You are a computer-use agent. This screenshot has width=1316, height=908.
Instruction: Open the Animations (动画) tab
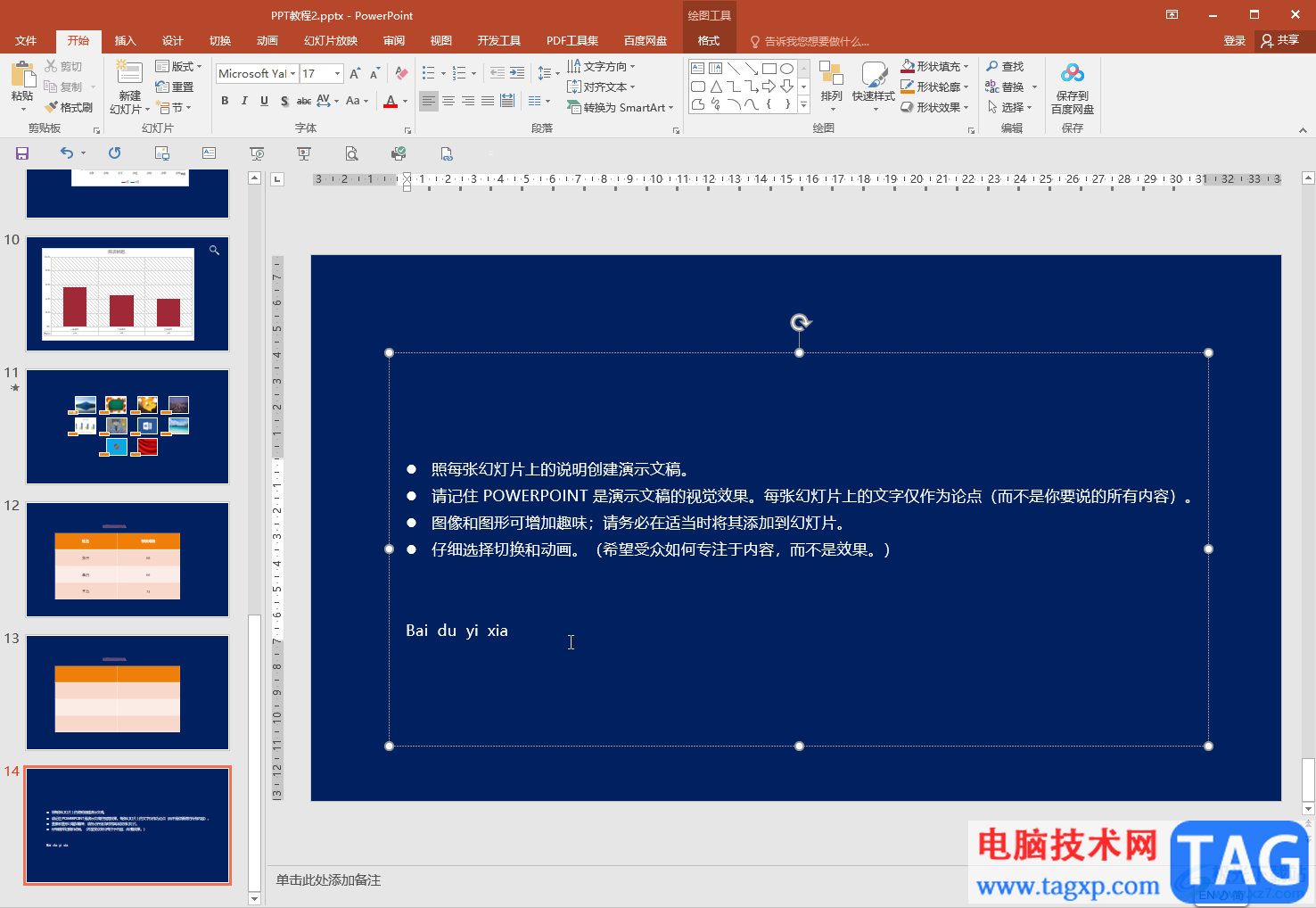coord(267,41)
